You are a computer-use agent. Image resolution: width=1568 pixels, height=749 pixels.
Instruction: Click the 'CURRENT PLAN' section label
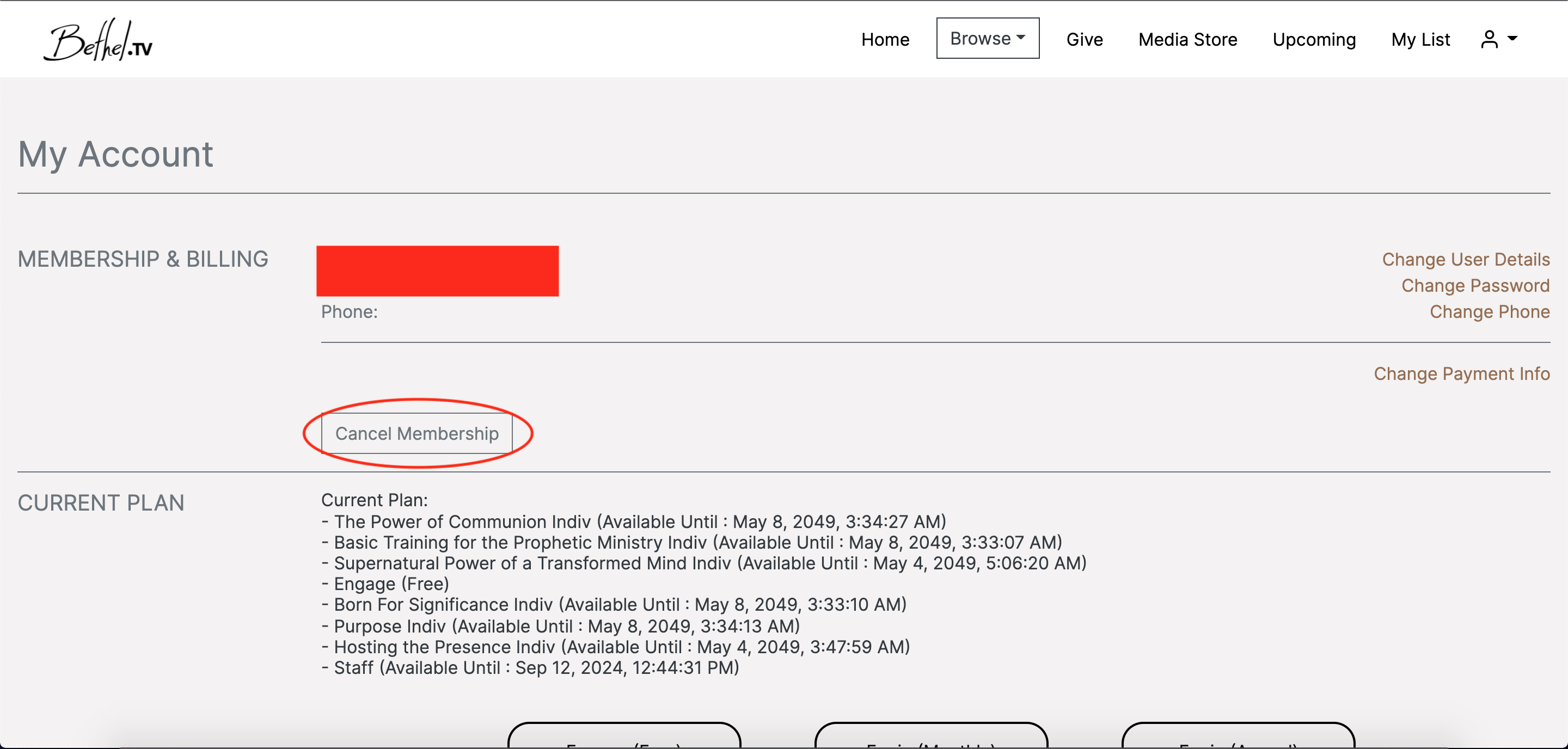[101, 503]
